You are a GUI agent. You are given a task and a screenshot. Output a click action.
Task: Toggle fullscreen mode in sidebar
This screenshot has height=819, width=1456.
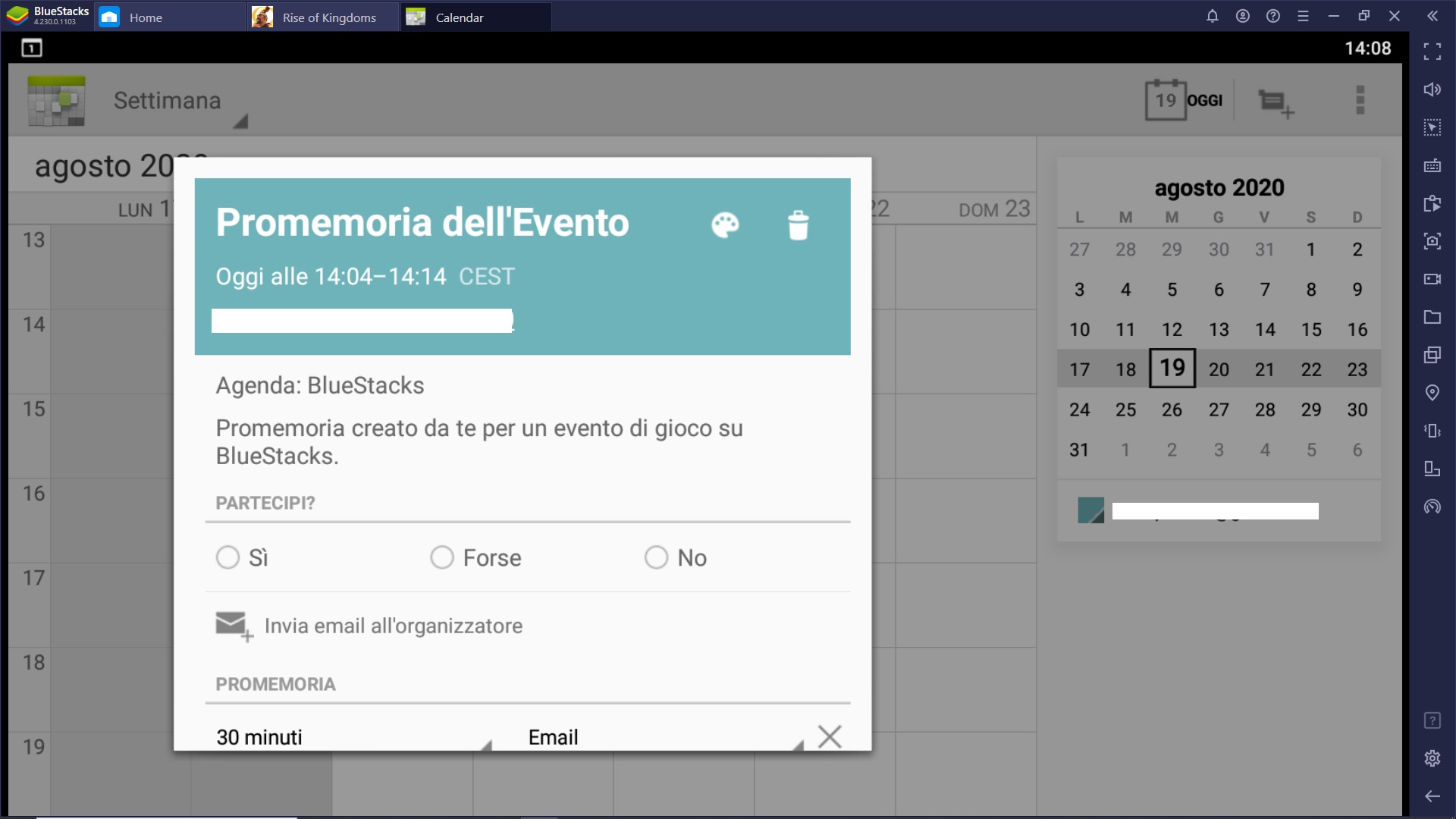tap(1432, 52)
